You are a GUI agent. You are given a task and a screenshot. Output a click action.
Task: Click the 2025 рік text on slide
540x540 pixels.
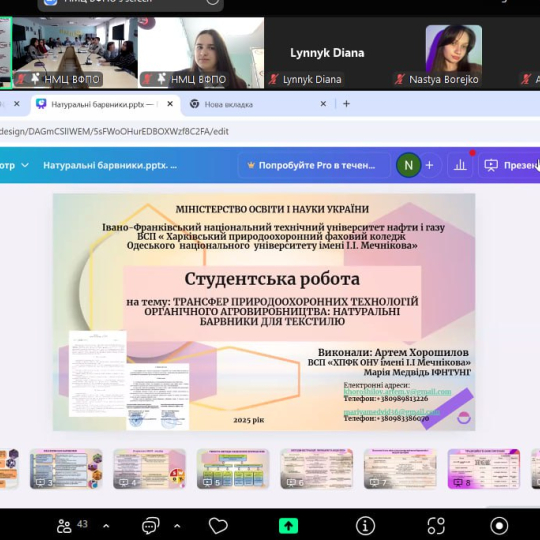(x=249, y=420)
